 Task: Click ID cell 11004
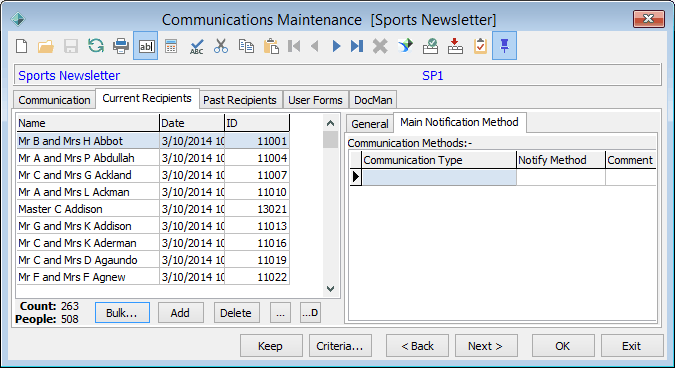click(257, 158)
